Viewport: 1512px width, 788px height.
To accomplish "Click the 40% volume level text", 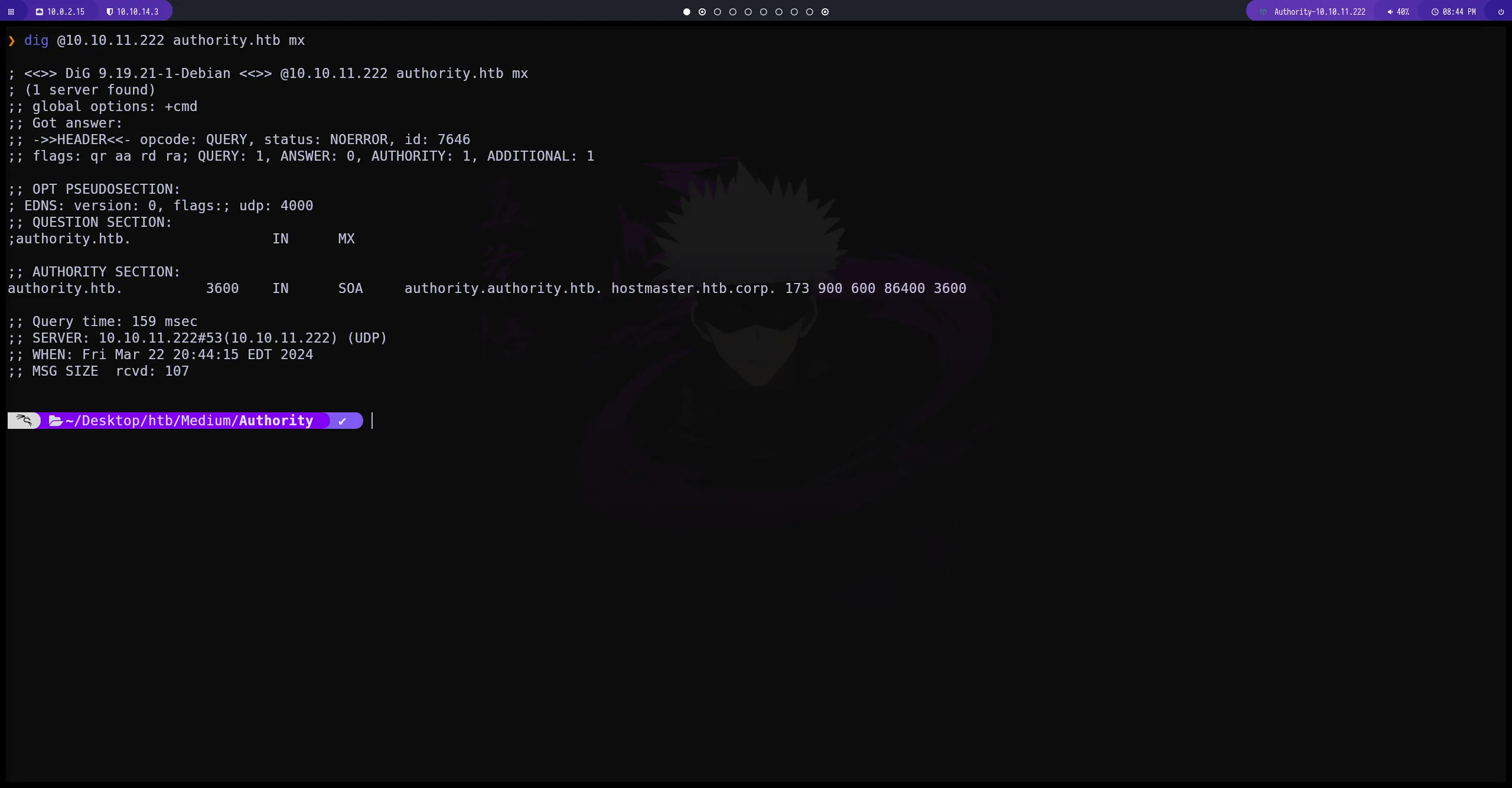I will [1403, 12].
